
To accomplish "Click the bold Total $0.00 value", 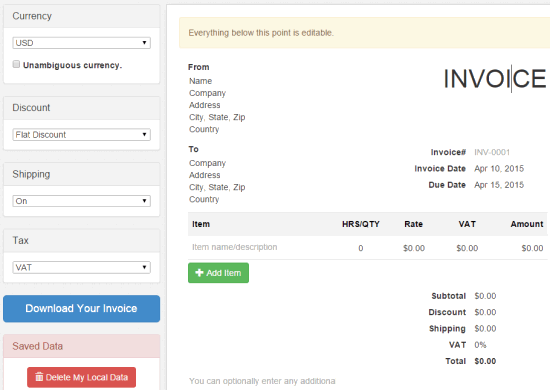I will [x=485, y=361].
